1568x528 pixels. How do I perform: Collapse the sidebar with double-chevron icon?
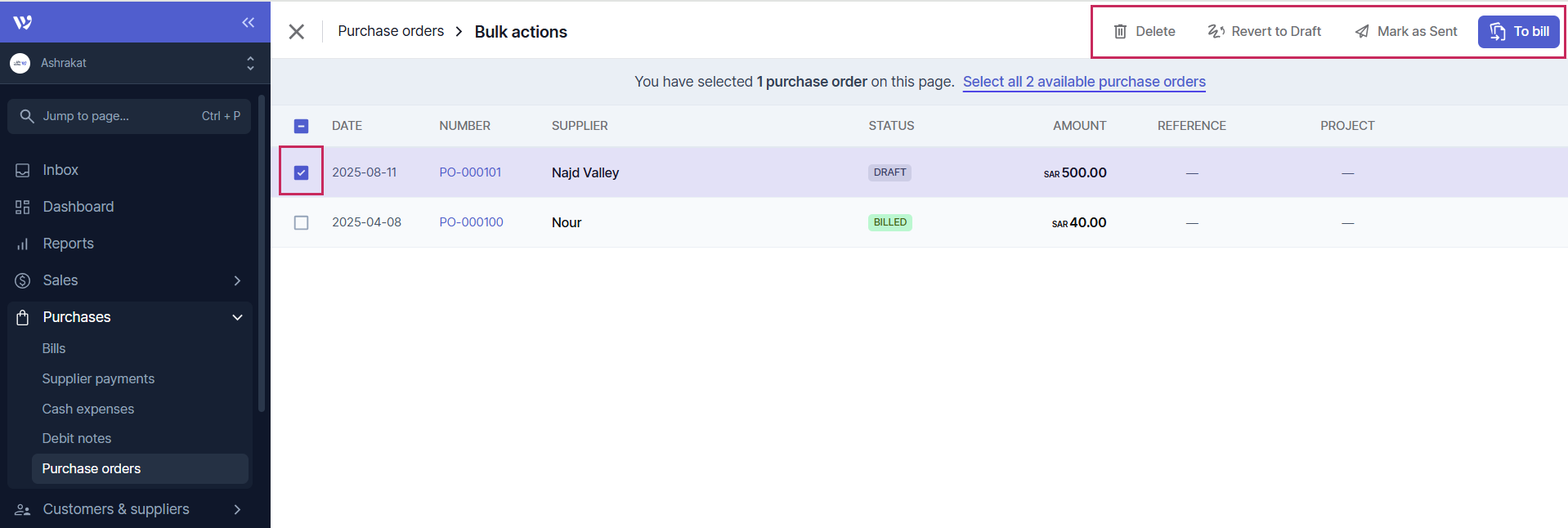tap(249, 22)
